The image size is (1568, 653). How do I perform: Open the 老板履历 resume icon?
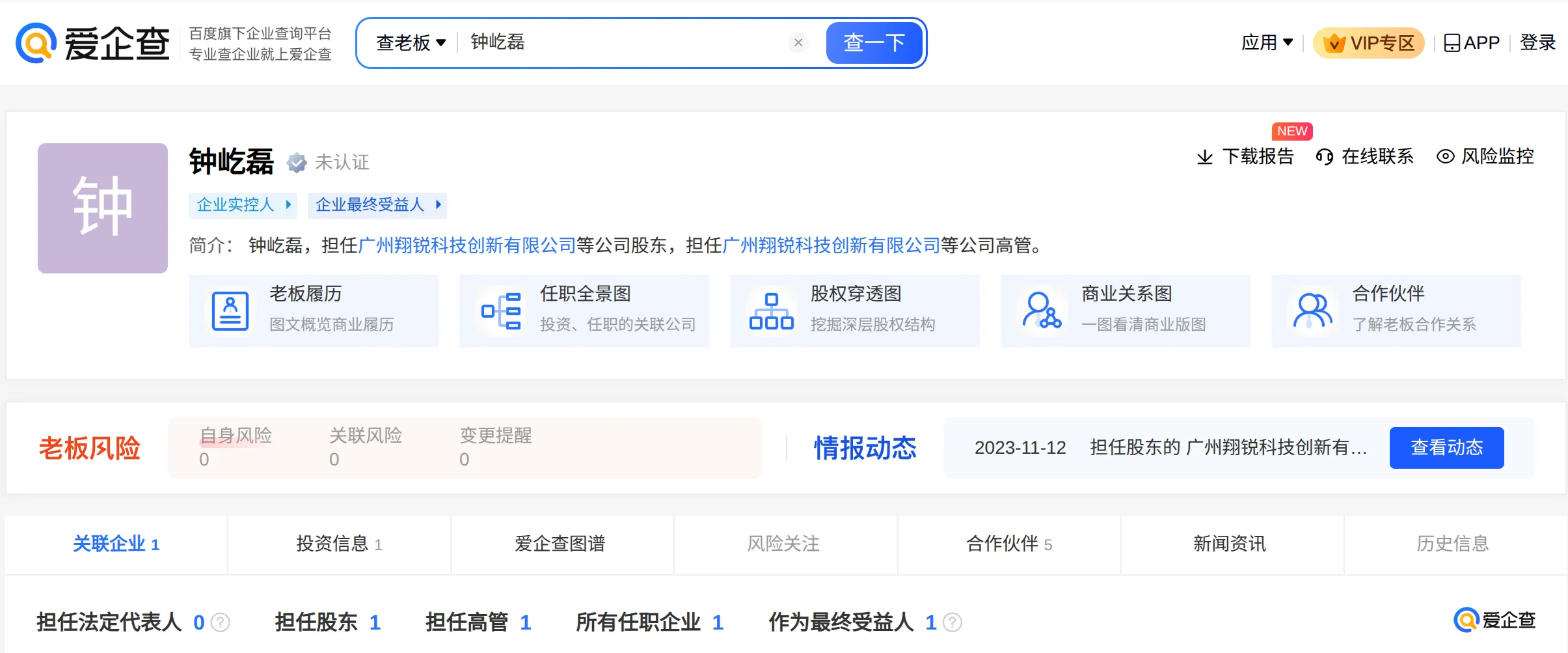click(x=230, y=311)
